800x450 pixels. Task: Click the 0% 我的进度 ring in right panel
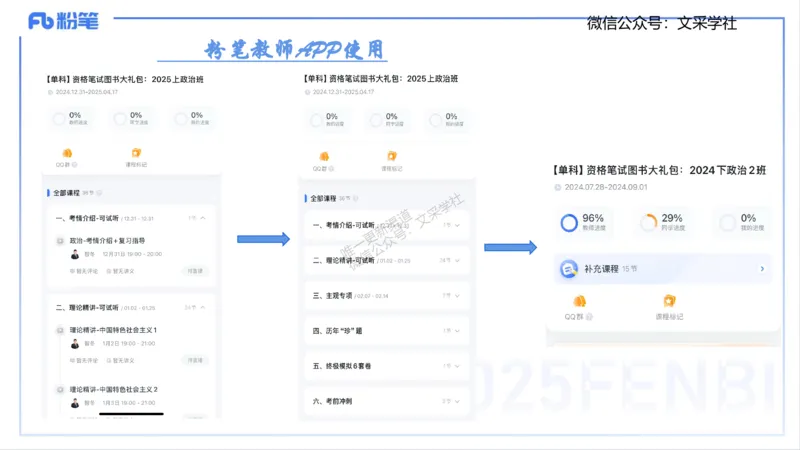tap(728, 223)
